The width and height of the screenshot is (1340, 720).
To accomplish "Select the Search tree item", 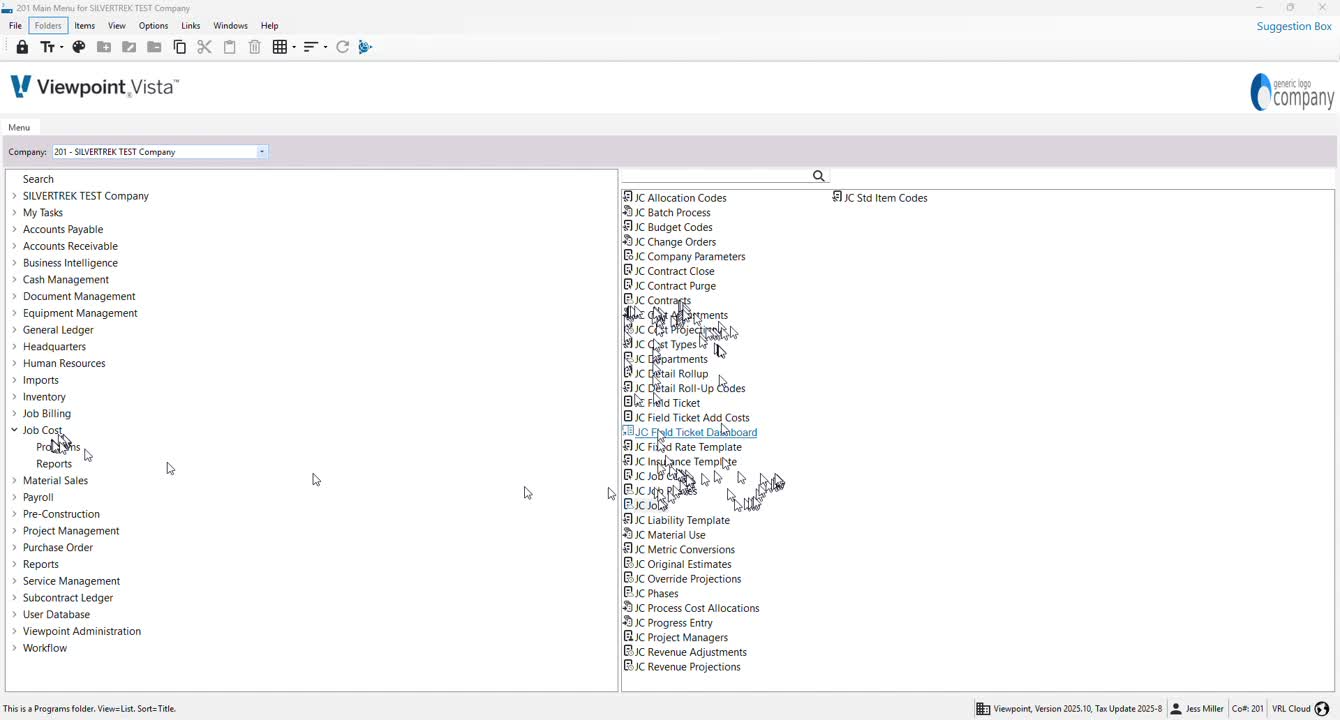I will (x=38, y=179).
